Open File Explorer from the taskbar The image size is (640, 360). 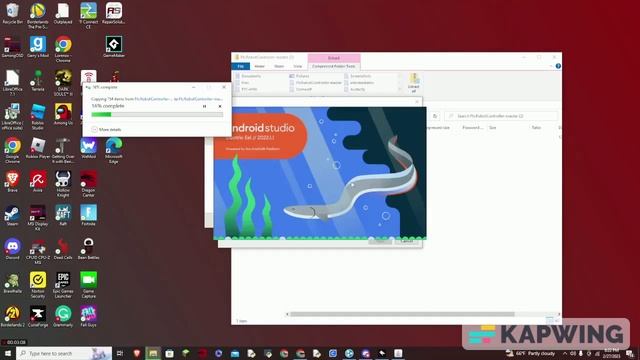(x=153, y=353)
